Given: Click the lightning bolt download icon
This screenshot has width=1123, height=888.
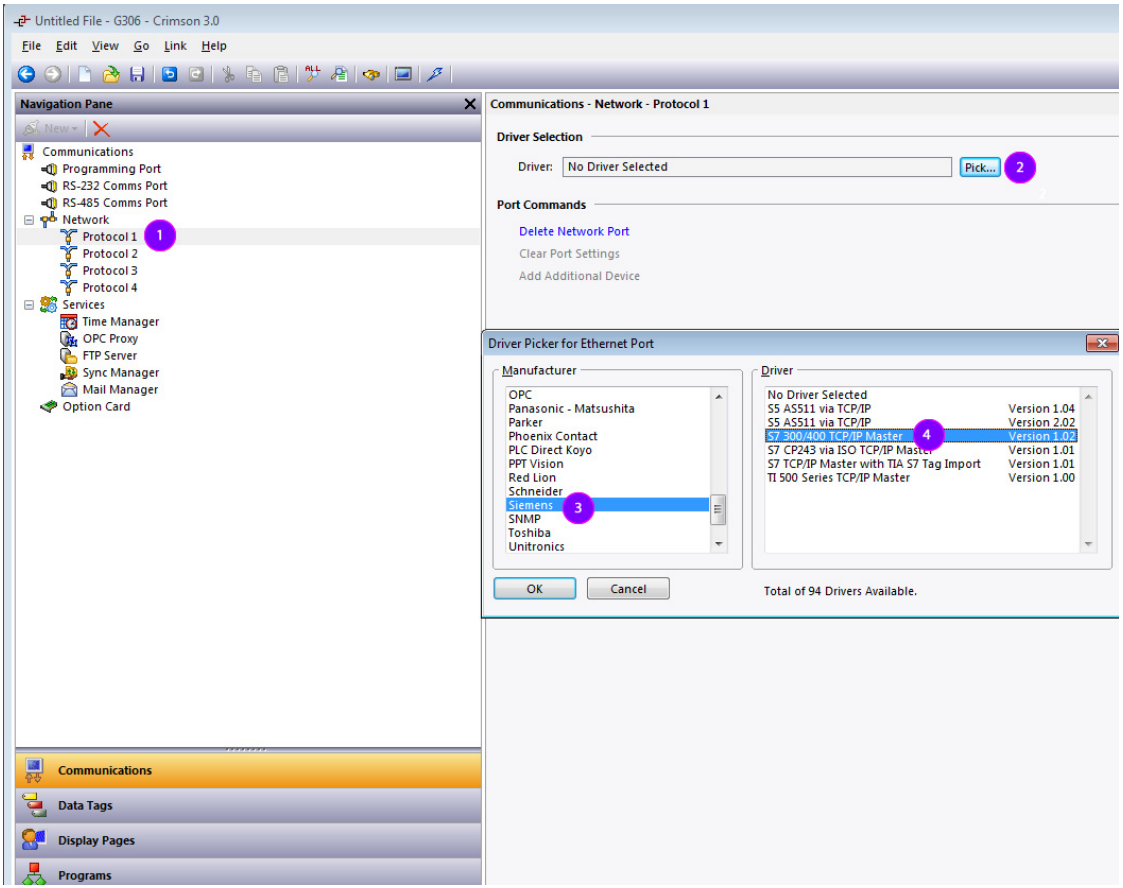Looking at the screenshot, I should tap(435, 74).
